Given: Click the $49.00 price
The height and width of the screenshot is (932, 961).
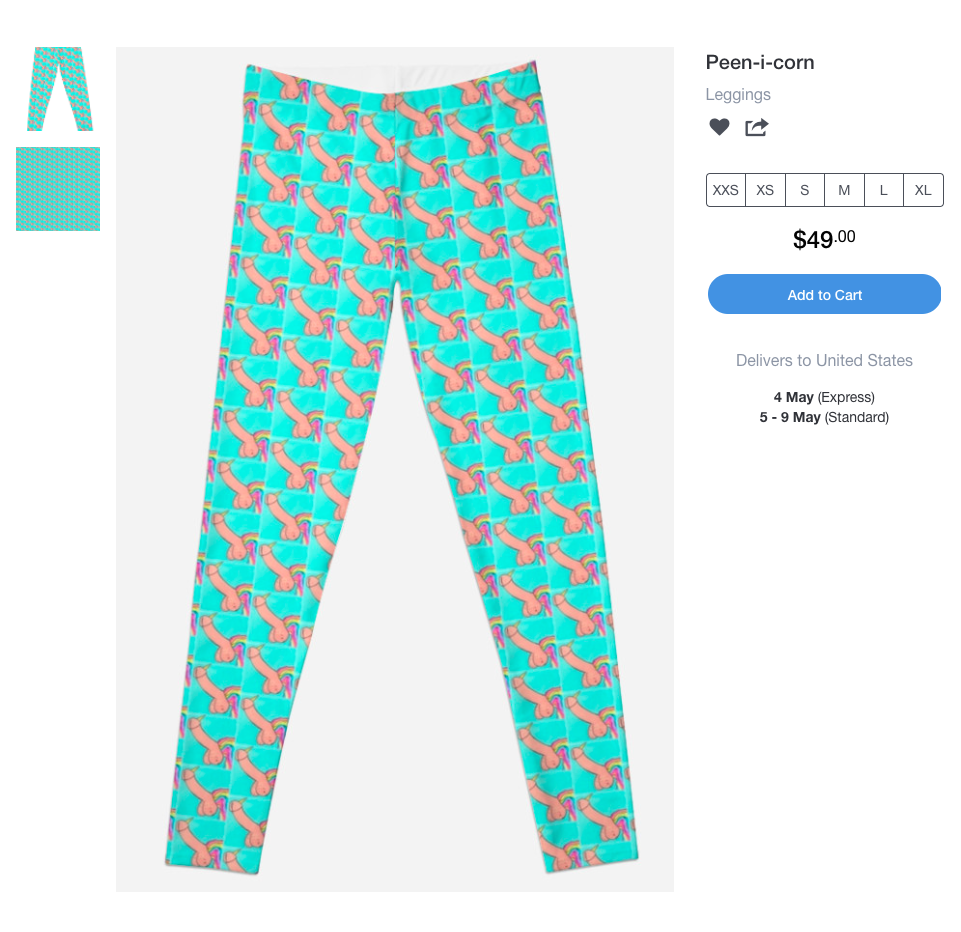Looking at the screenshot, I should pyautogui.click(x=824, y=239).
